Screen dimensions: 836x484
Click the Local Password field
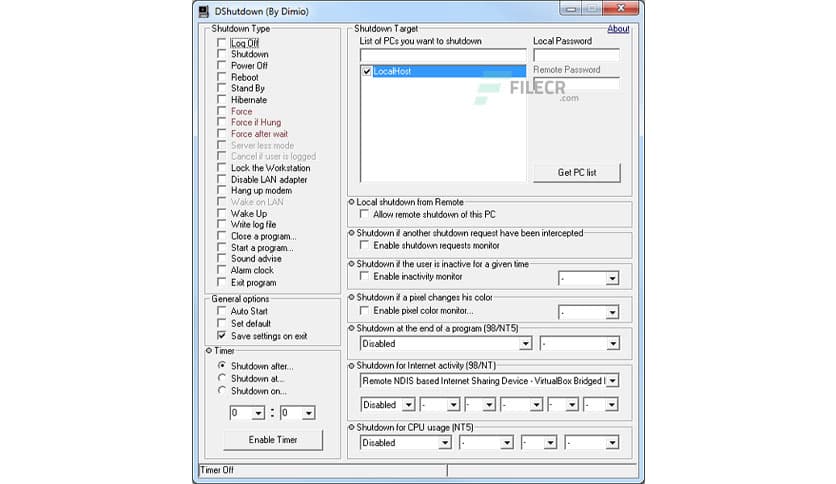coord(576,55)
